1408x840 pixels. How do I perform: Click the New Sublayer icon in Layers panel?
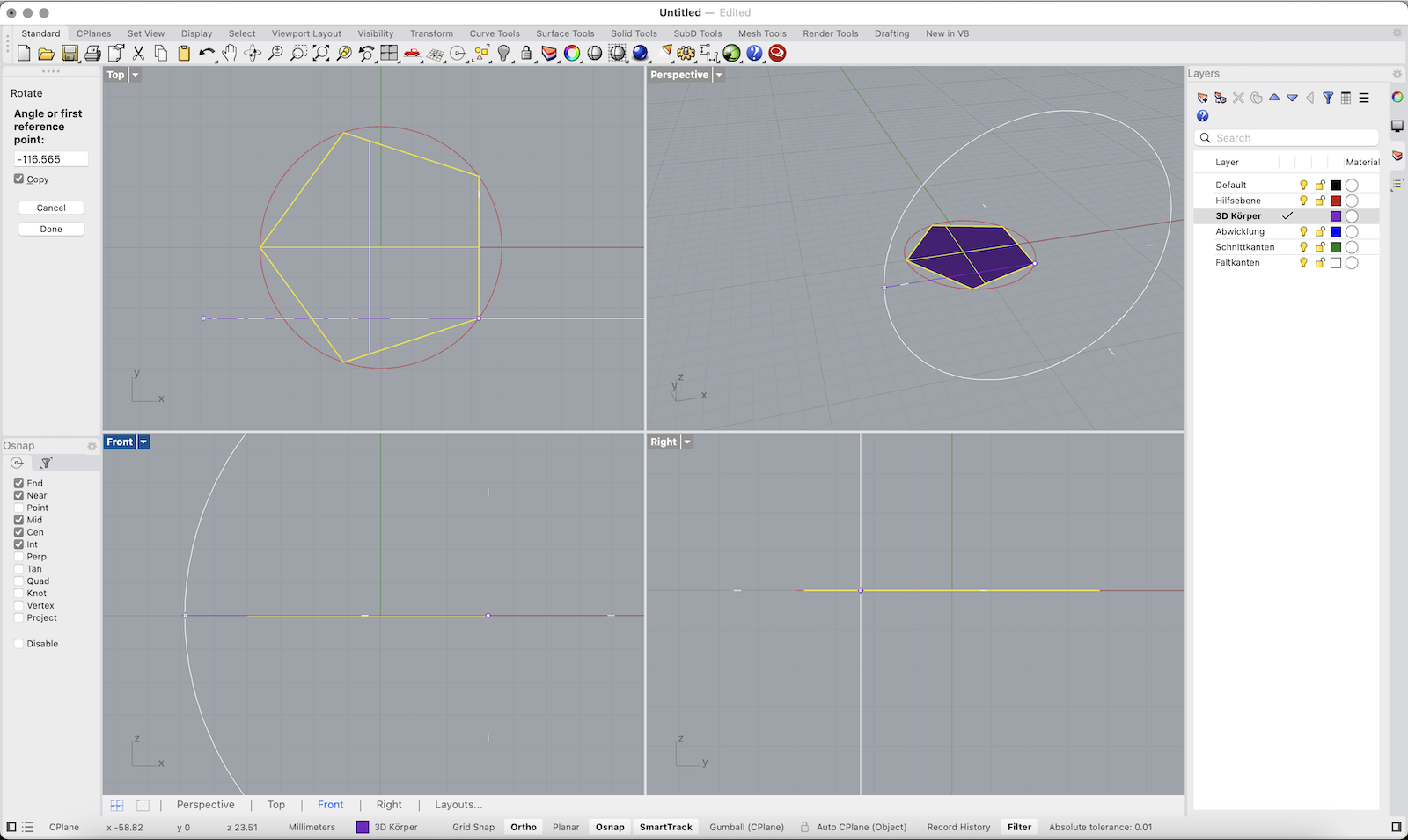pyautogui.click(x=1221, y=98)
